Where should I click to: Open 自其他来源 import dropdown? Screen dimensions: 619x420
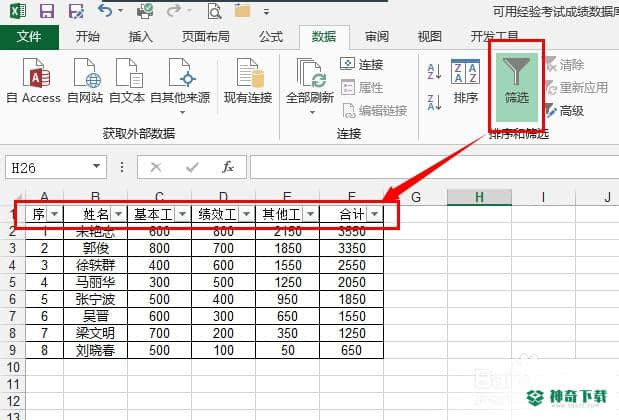[x=180, y=86]
